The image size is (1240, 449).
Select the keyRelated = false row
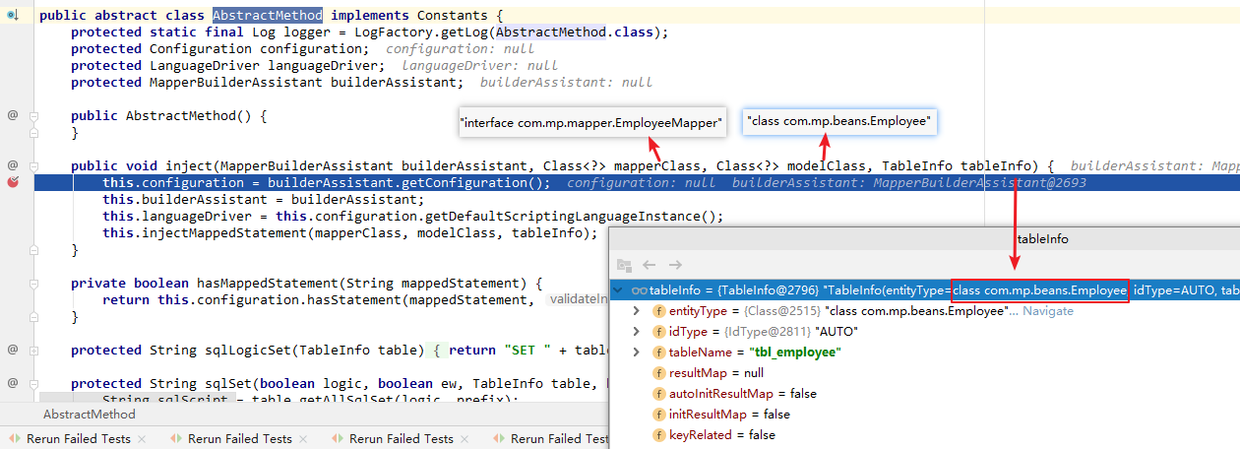(924, 435)
